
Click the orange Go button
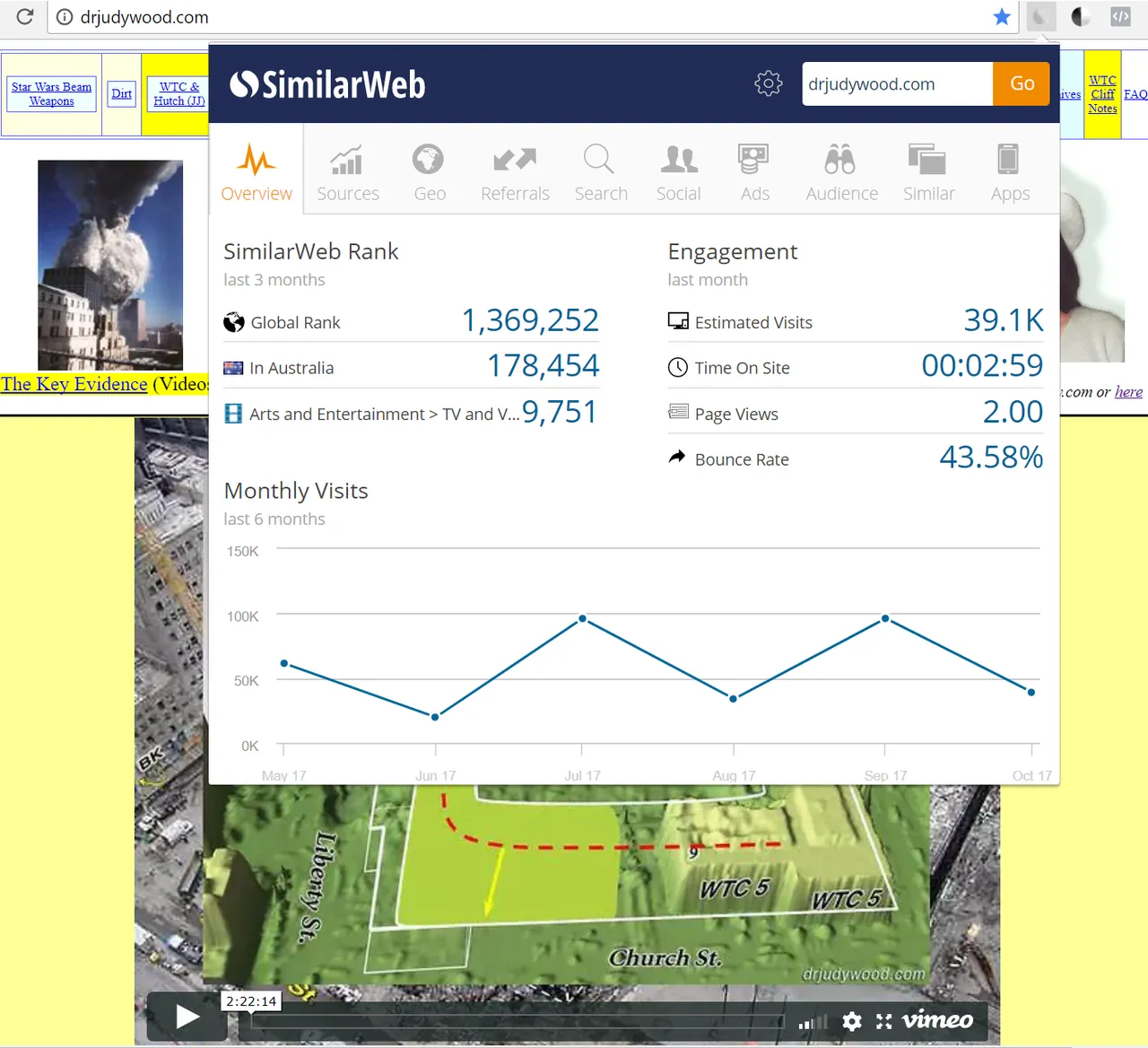(x=1022, y=83)
